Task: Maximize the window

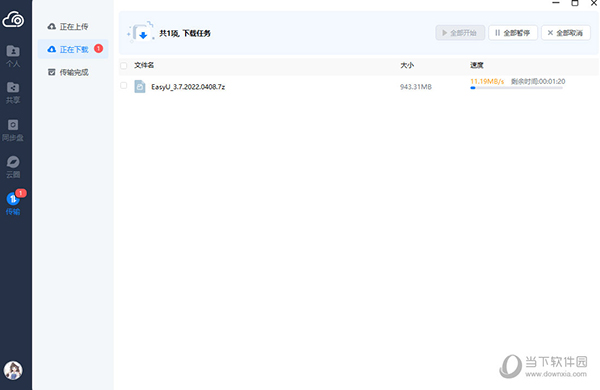Action: 575,3
